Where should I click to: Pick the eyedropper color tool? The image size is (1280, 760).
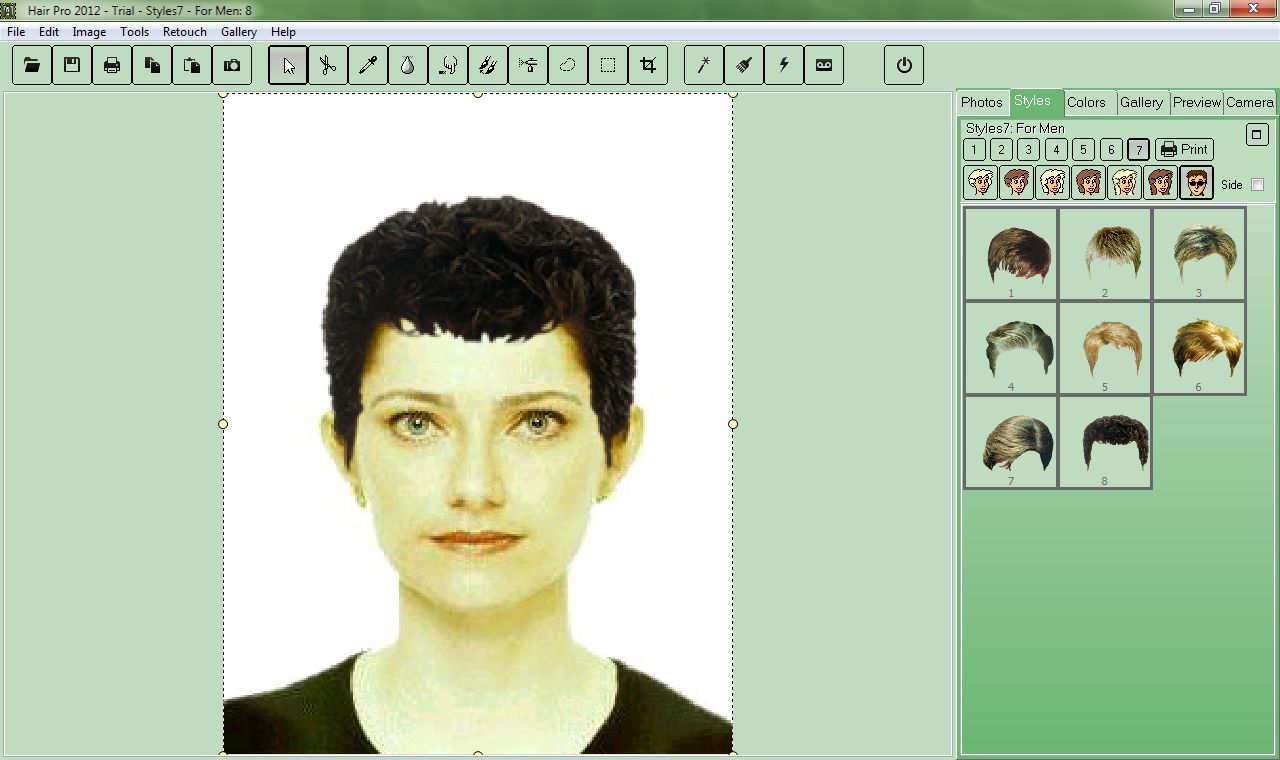coord(368,65)
